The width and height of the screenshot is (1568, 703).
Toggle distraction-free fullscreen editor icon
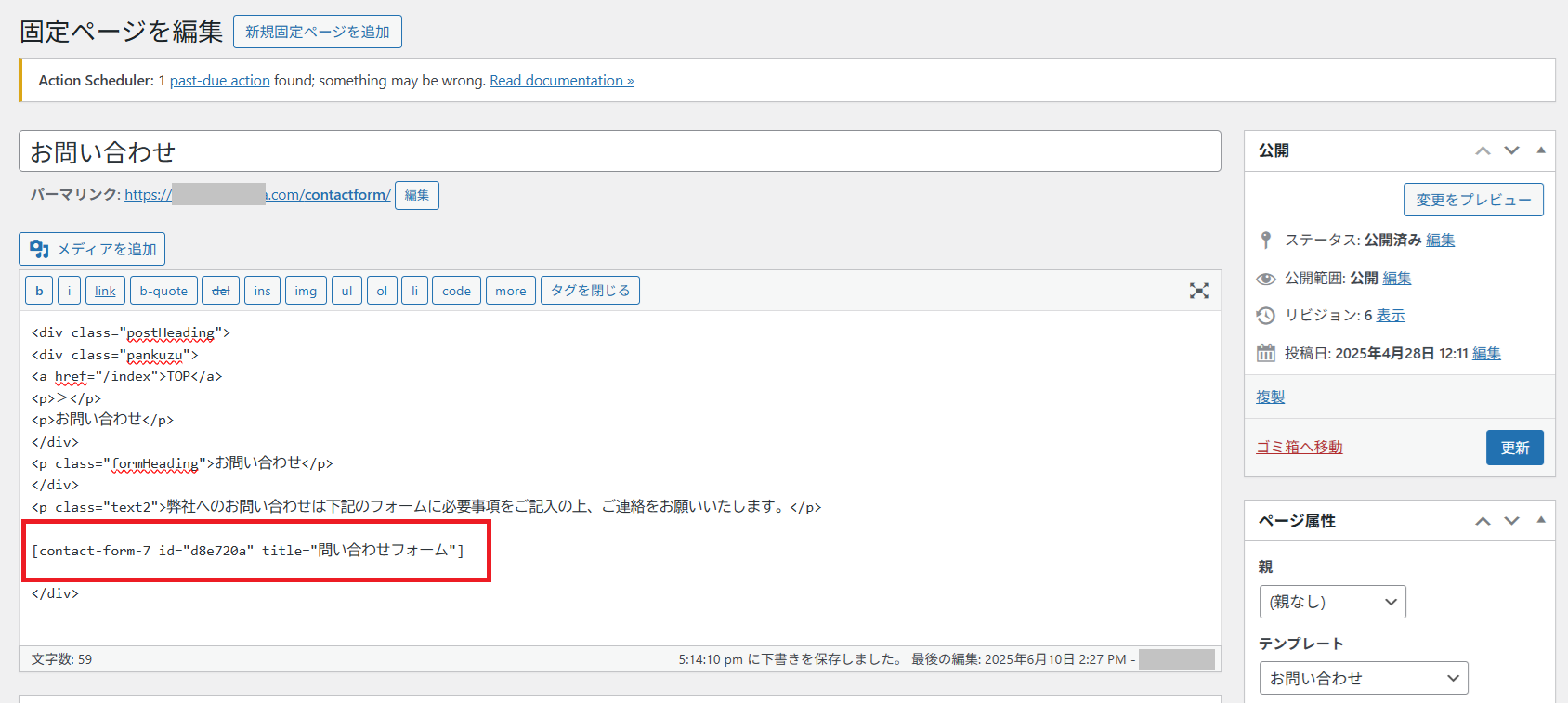[1198, 291]
